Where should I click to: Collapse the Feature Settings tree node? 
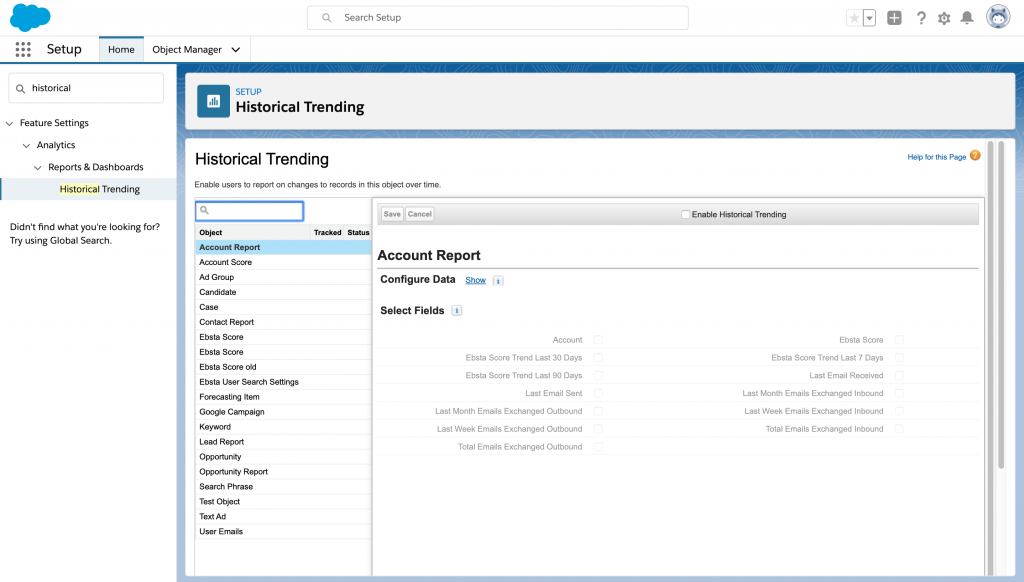[x=10, y=123]
